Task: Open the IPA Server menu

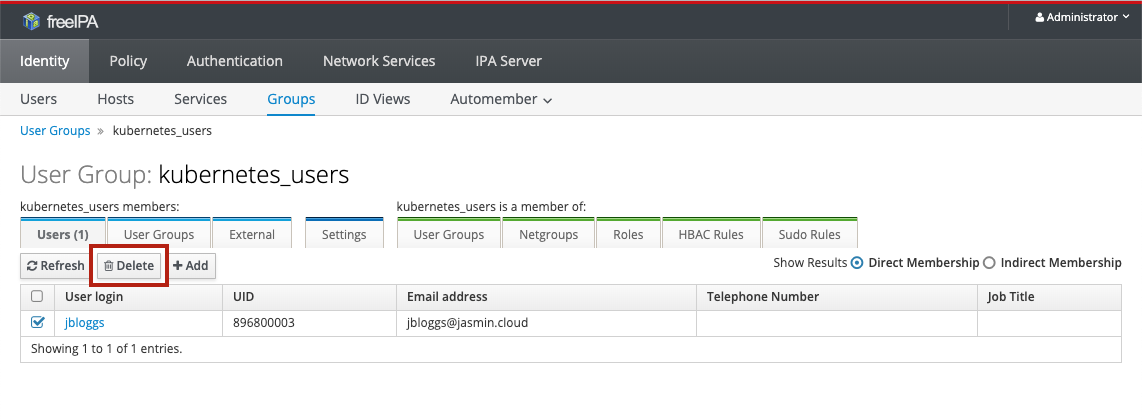Action: tap(508, 61)
